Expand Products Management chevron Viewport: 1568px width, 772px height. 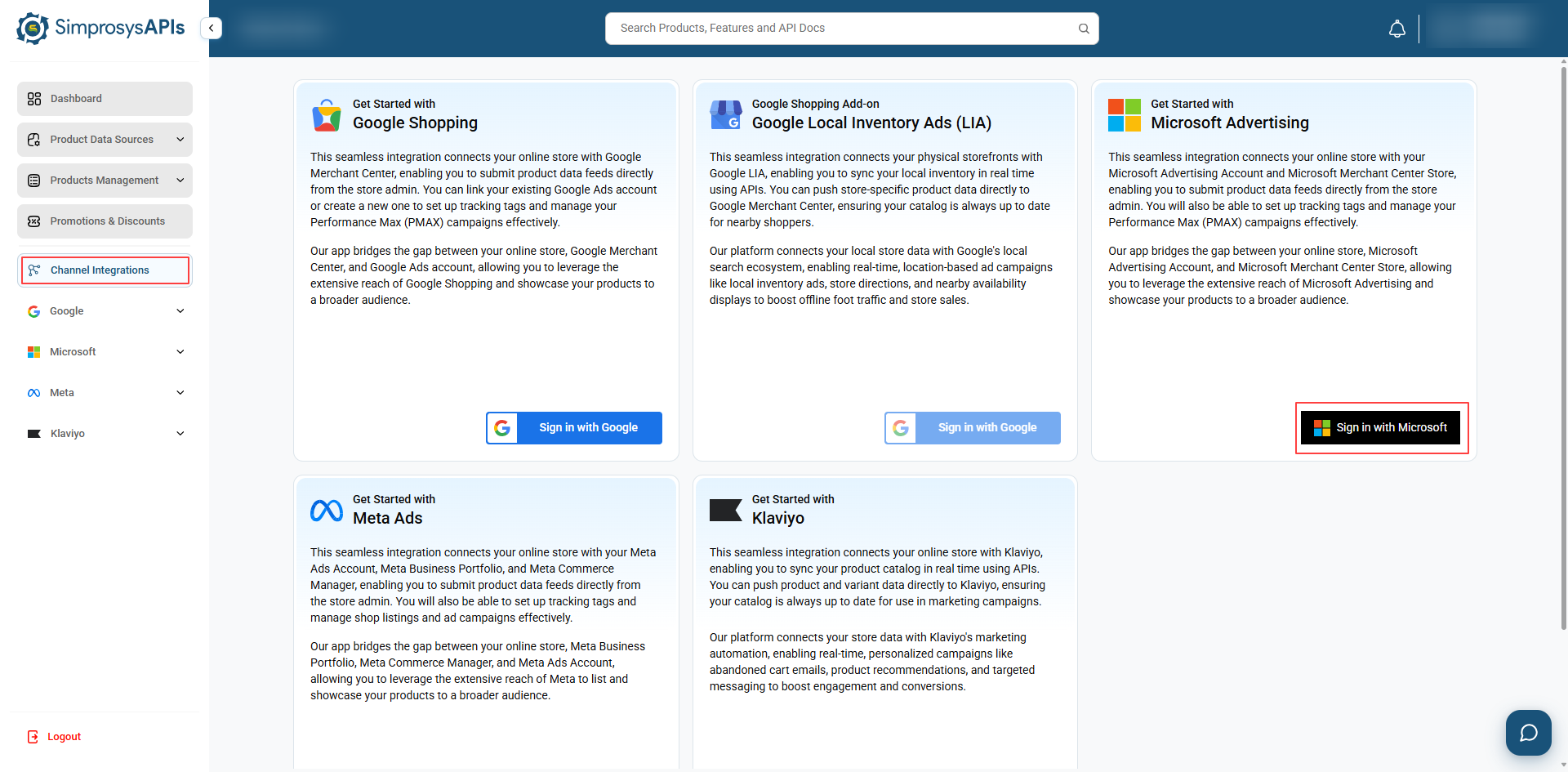180,181
